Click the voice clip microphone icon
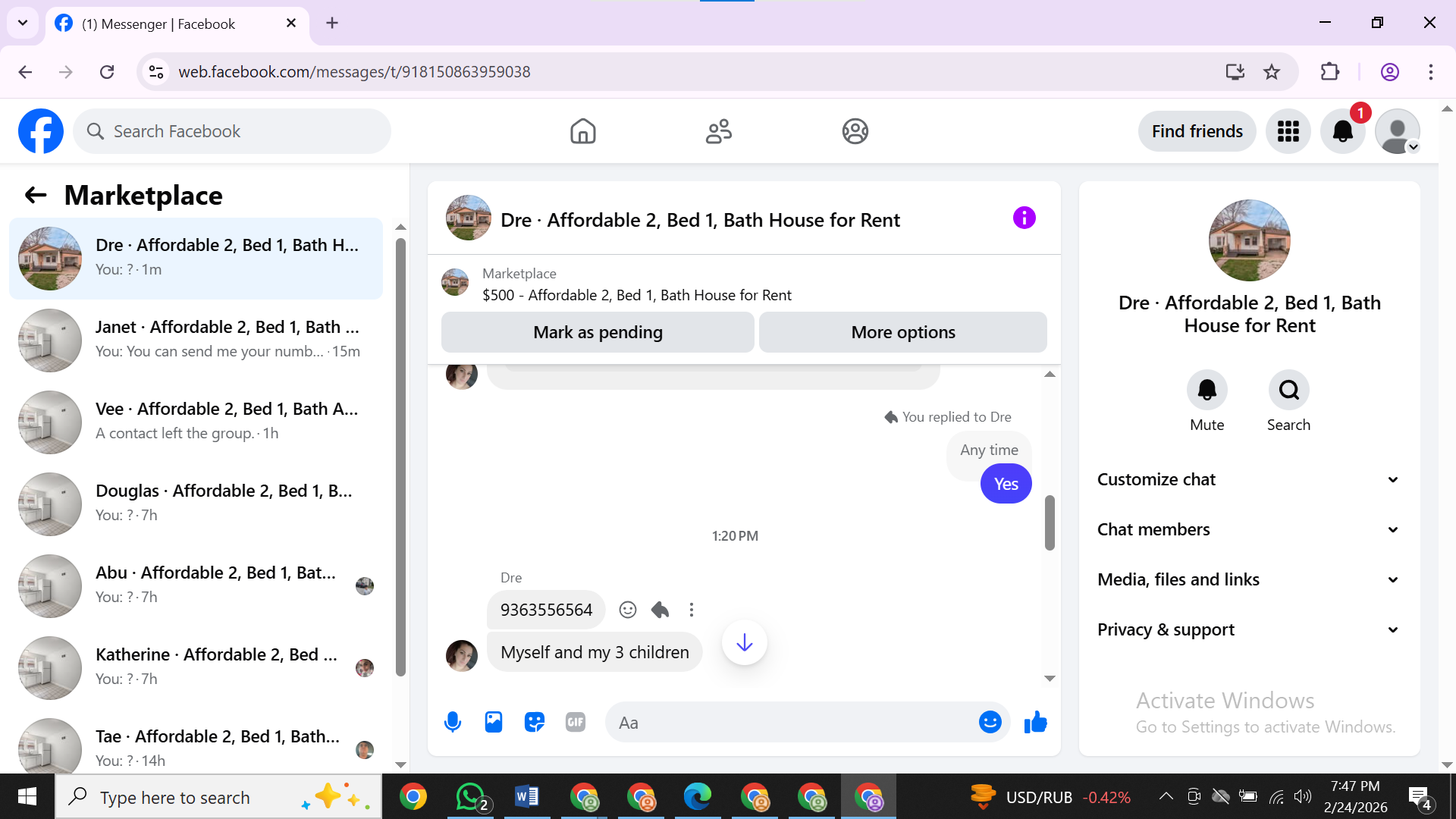 click(453, 722)
